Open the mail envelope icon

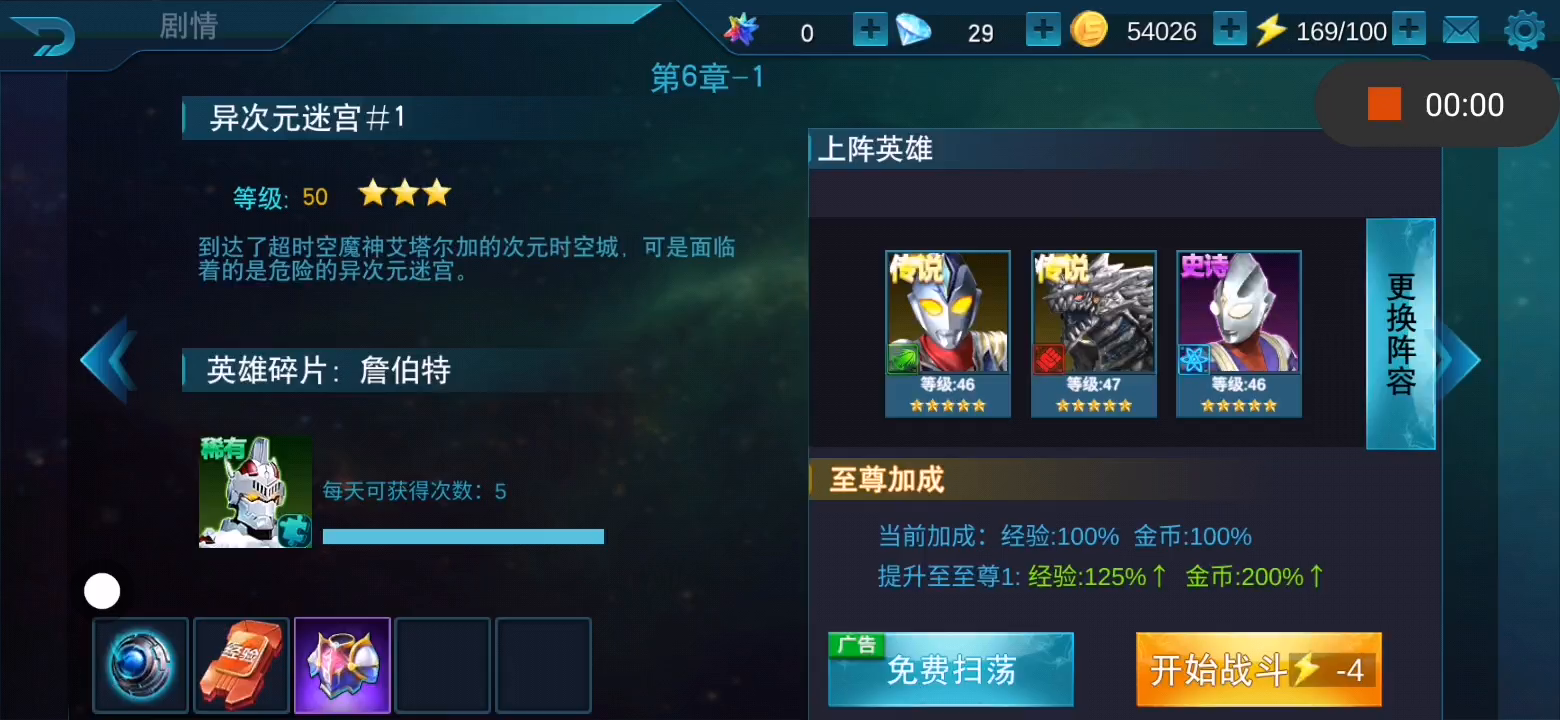1461,31
